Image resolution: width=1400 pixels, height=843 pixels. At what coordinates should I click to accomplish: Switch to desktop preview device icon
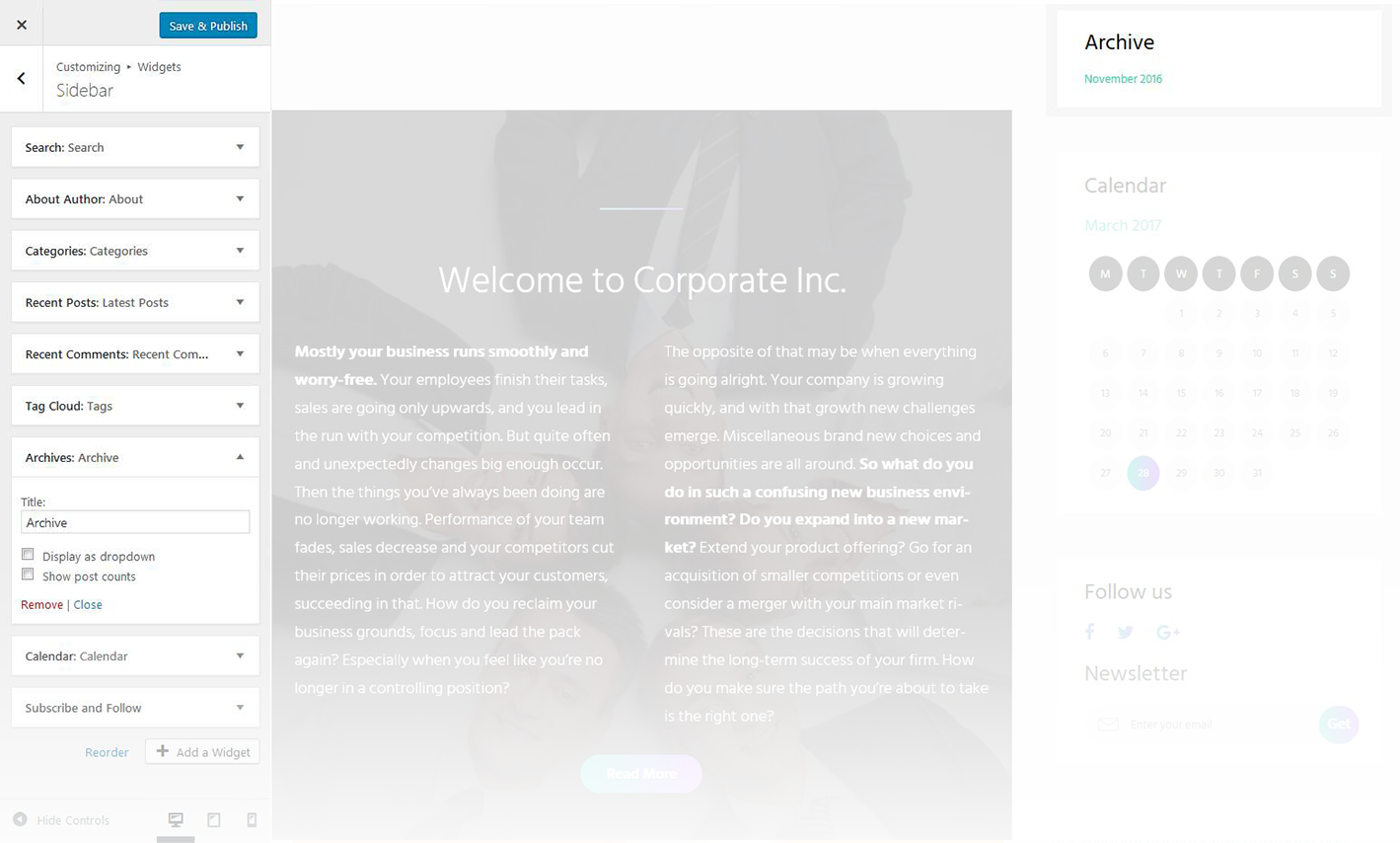click(176, 819)
